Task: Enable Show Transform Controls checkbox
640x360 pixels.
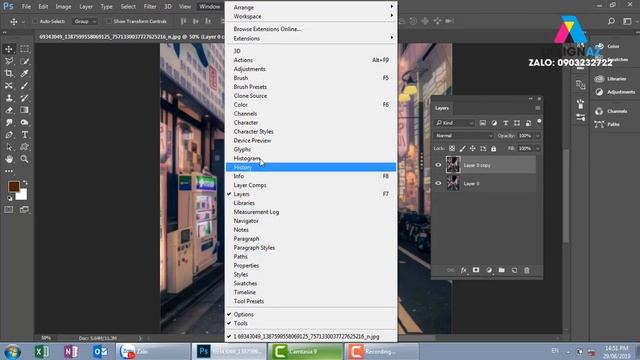Action: pyautogui.click(x=109, y=21)
